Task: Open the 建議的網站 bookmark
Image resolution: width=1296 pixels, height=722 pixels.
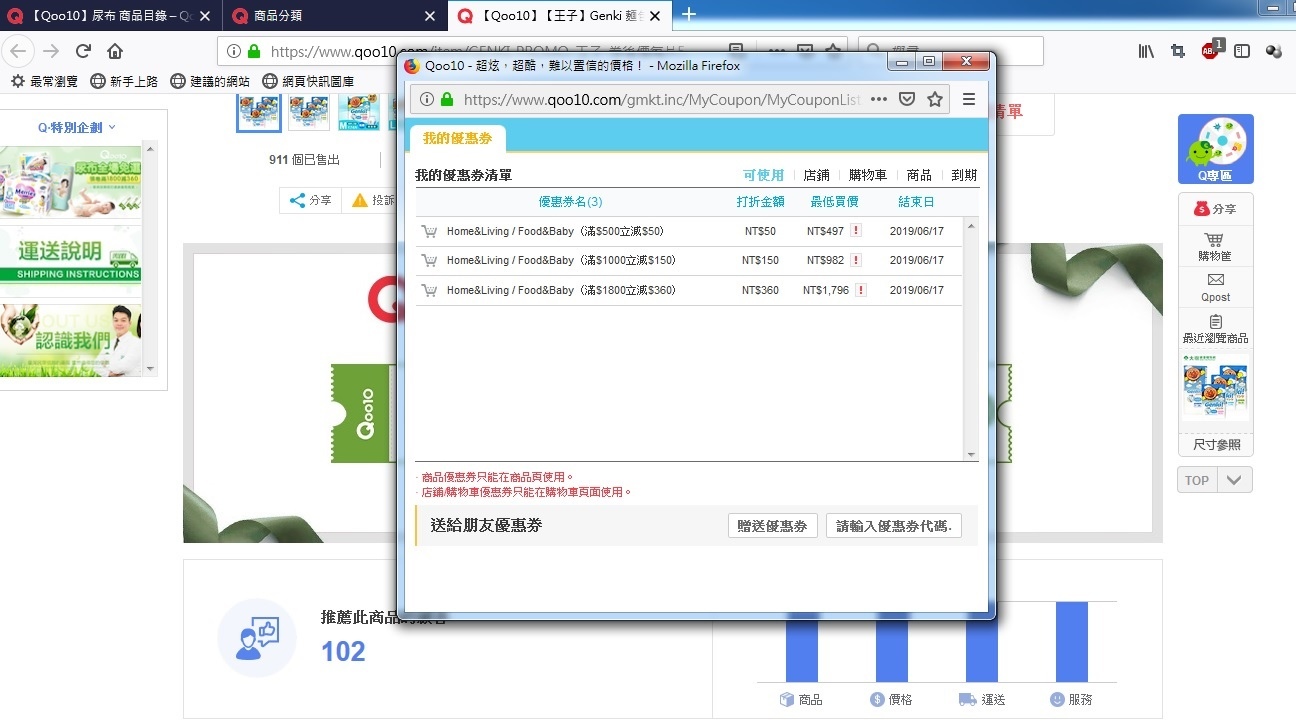Action: coord(210,81)
